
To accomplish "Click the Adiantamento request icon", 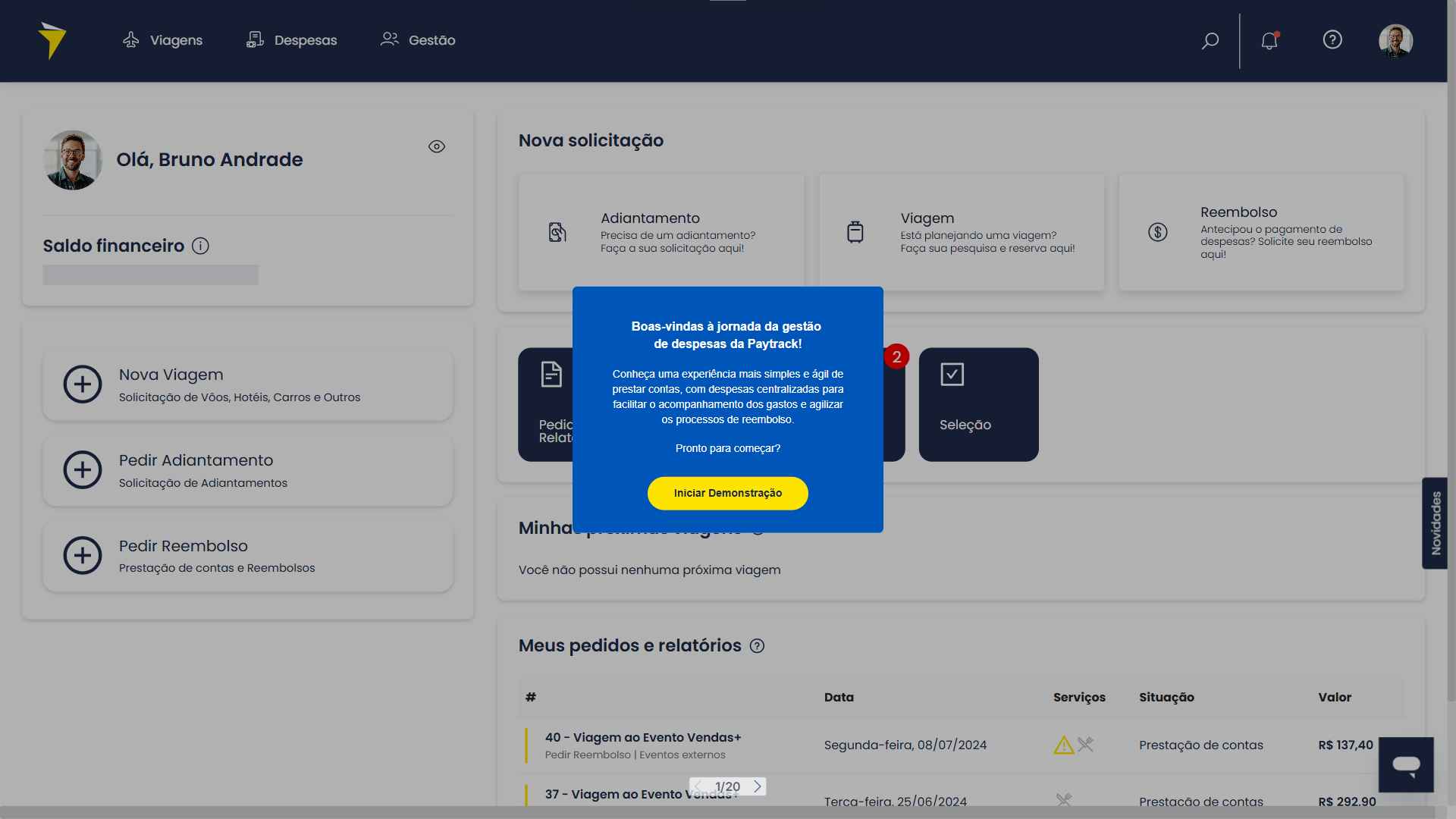I will click(x=557, y=232).
